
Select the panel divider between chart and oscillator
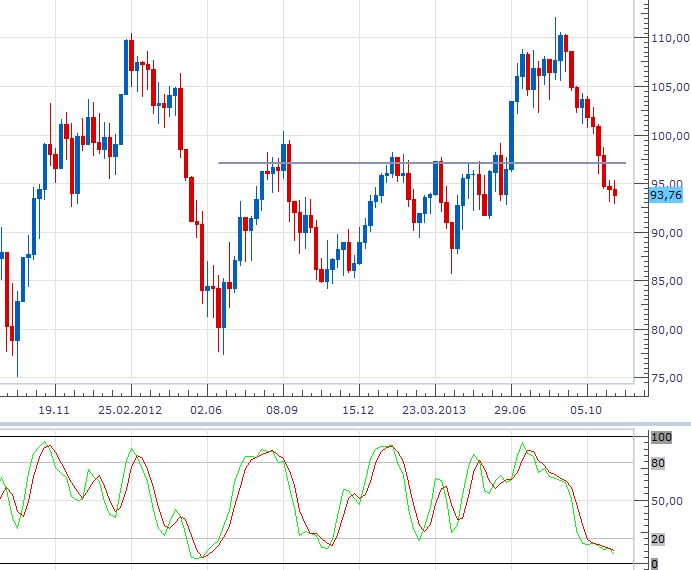346,424
